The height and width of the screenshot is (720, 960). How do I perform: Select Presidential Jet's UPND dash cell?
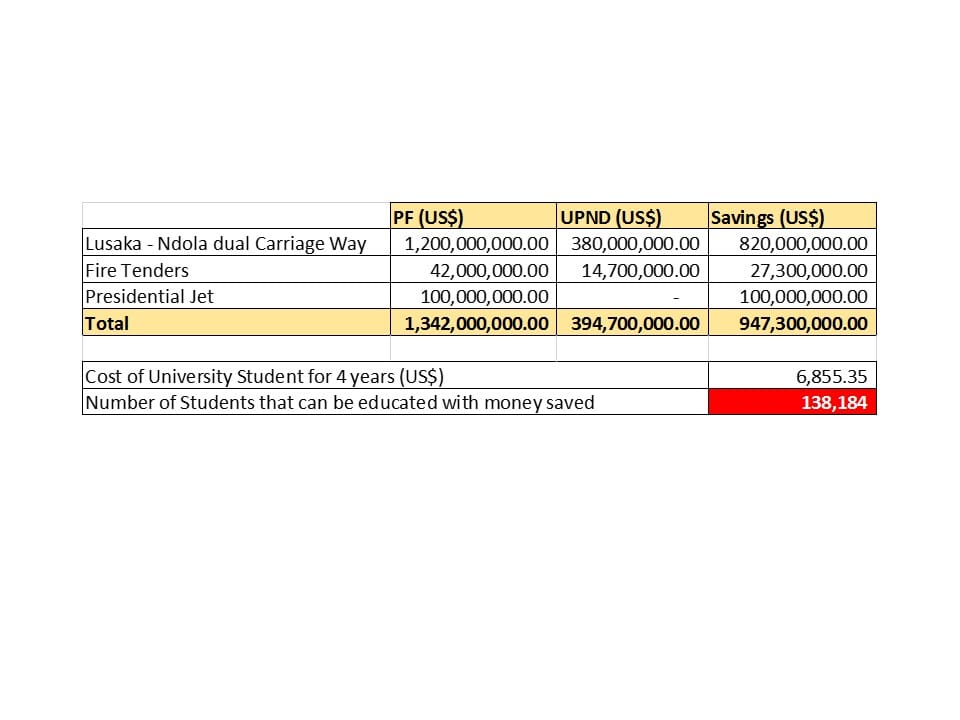[x=632, y=296]
